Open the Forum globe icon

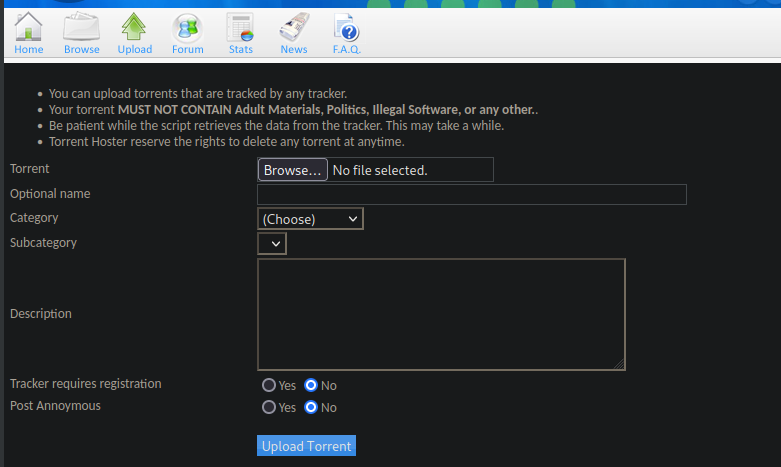187,26
